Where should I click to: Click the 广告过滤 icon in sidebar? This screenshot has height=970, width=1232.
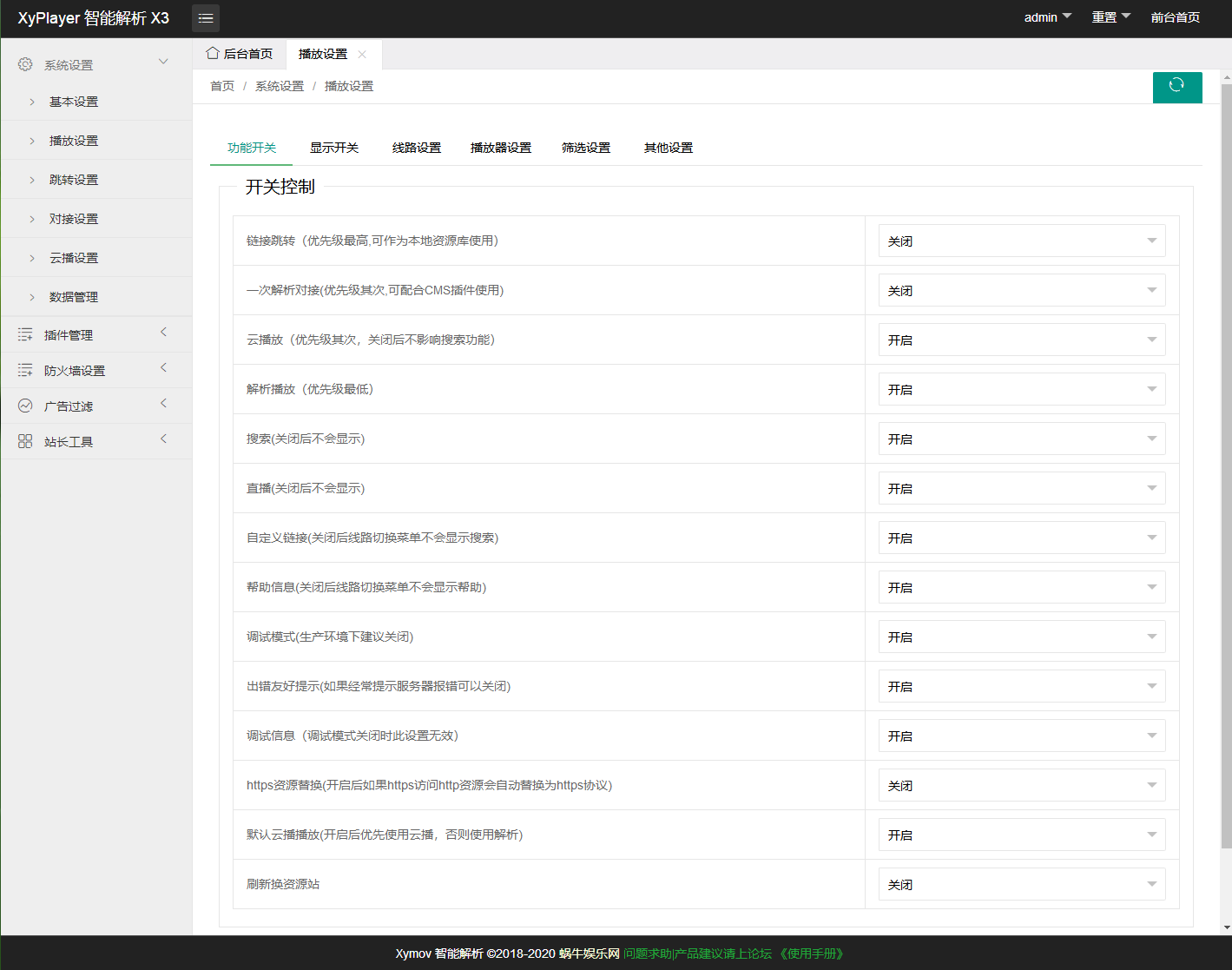click(x=25, y=406)
